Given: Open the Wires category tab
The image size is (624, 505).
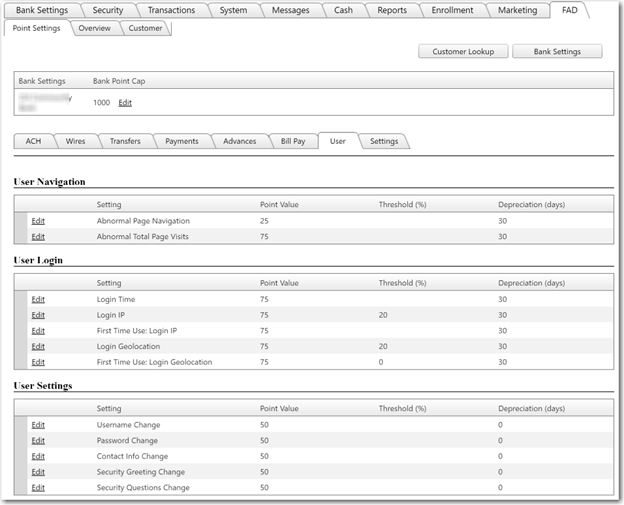Looking at the screenshot, I should pyautogui.click(x=75, y=141).
